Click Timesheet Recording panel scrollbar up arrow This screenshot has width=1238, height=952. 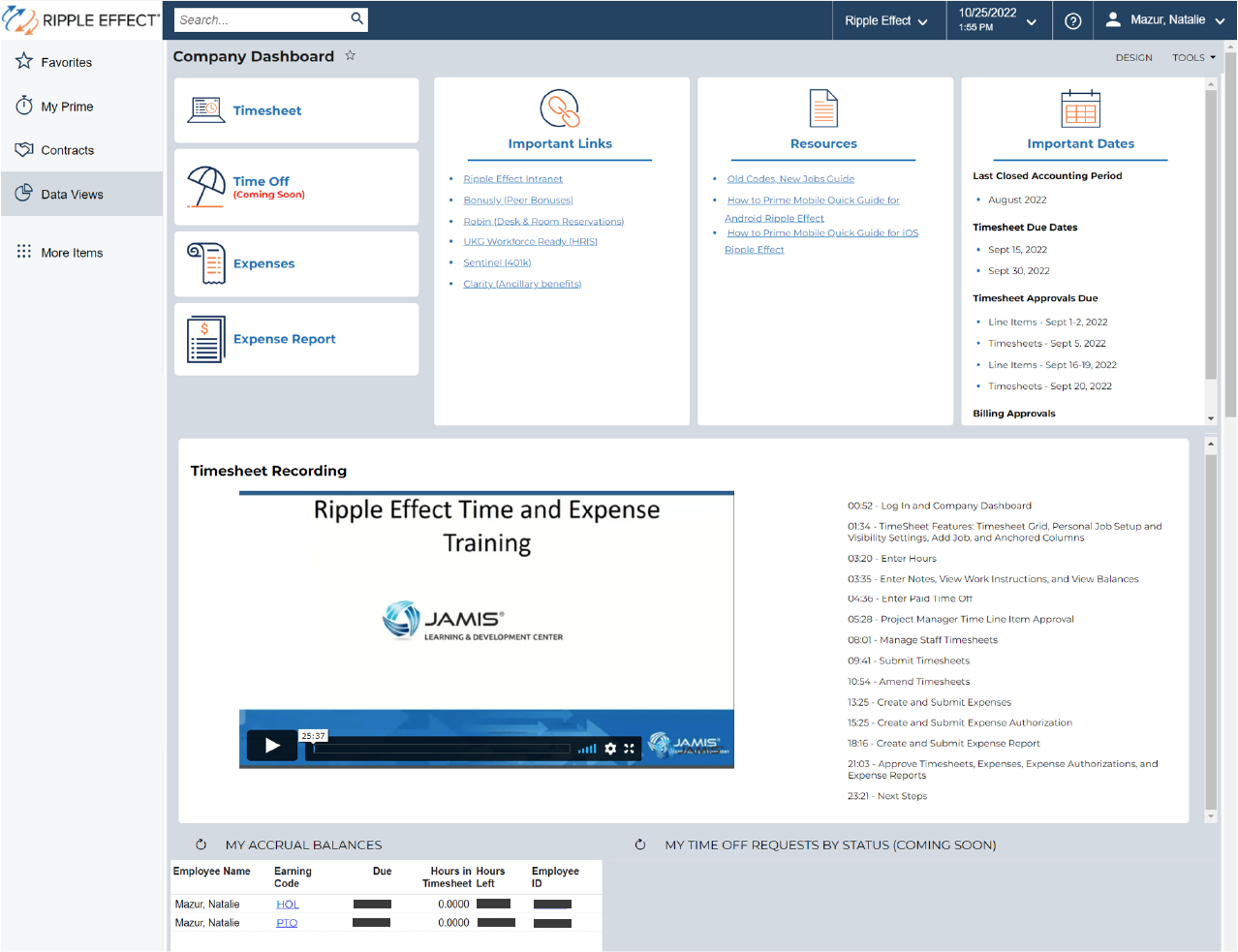(x=1211, y=445)
